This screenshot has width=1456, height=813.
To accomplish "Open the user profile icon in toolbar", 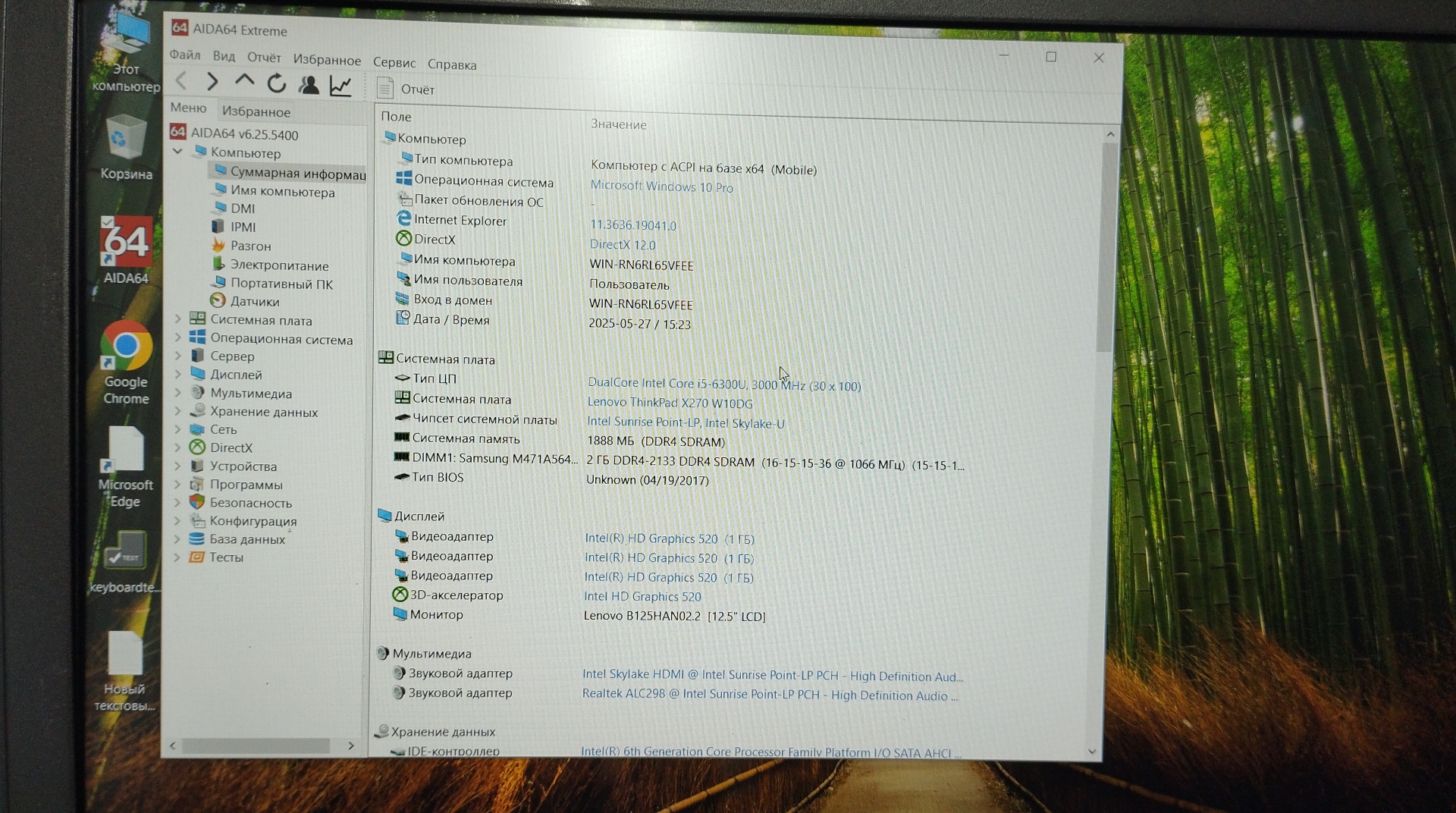I will [x=309, y=84].
